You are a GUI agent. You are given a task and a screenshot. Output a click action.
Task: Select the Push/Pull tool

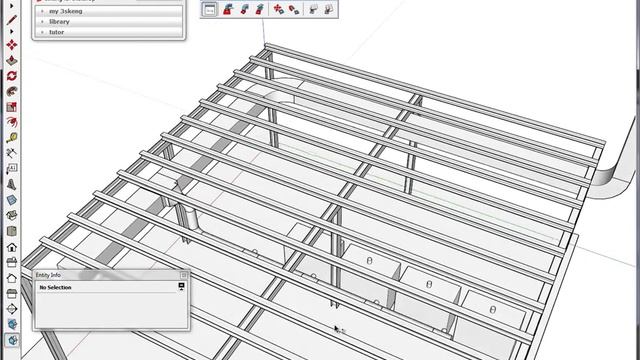(x=11, y=60)
